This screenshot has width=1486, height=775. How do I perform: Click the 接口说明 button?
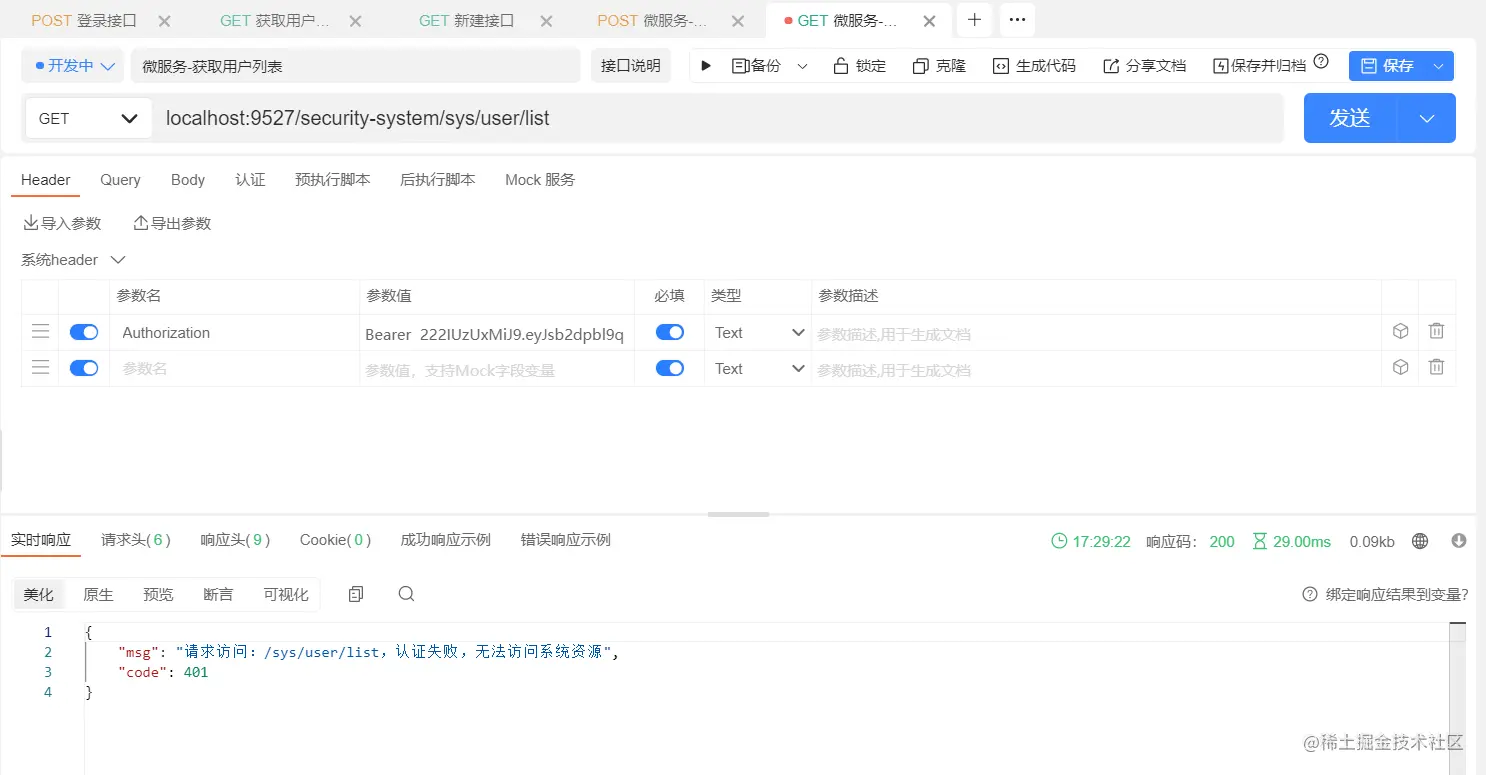(x=630, y=66)
